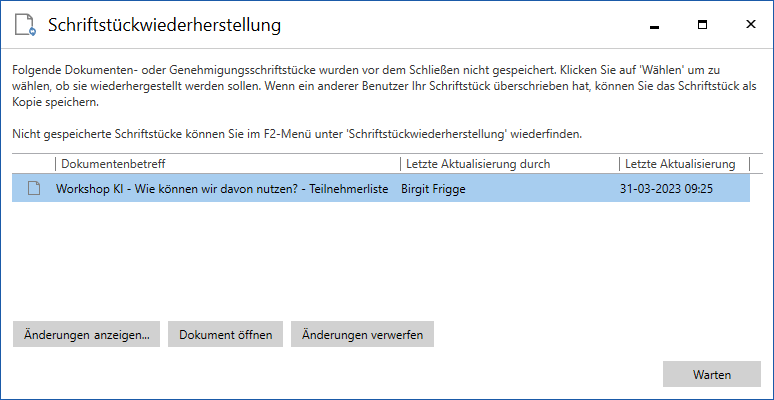Click the 'Warten' button
Image resolution: width=774 pixels, height=400 pixels.
711,374
